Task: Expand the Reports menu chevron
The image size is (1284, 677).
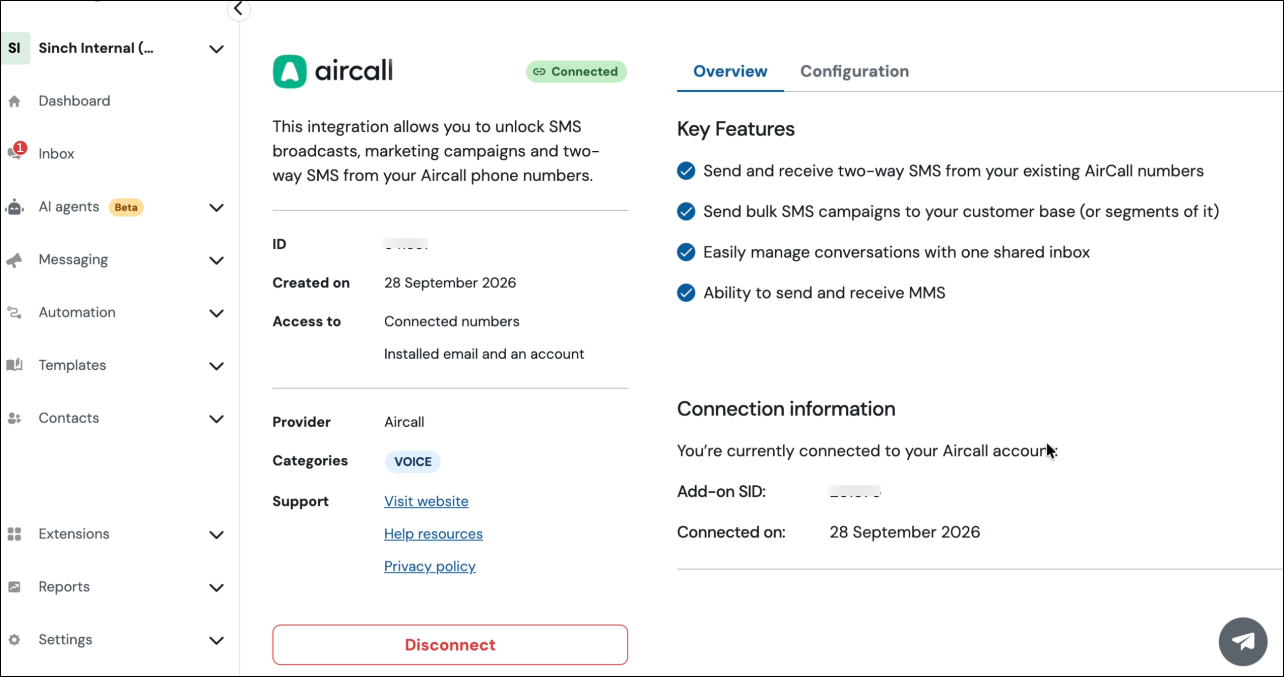Action: (216, 588)
